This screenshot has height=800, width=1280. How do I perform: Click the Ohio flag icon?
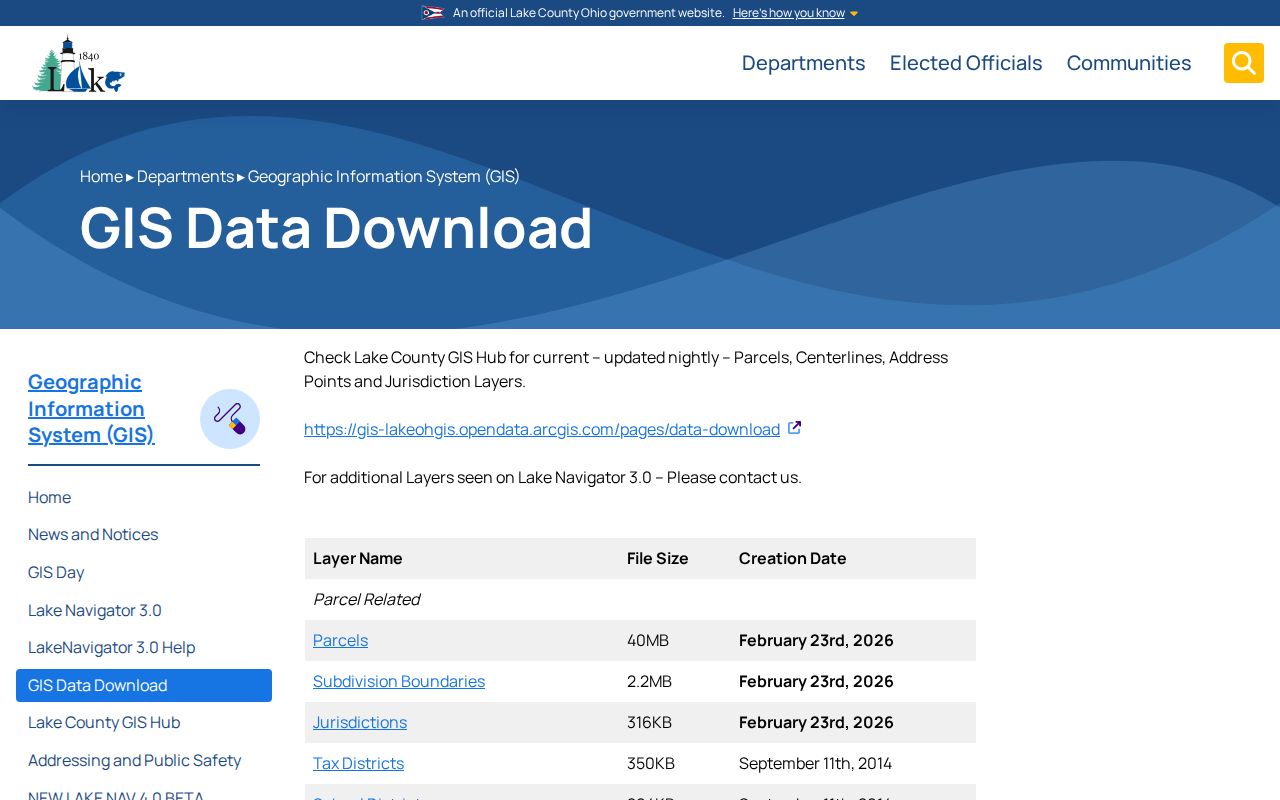click(x=432, y=13)
